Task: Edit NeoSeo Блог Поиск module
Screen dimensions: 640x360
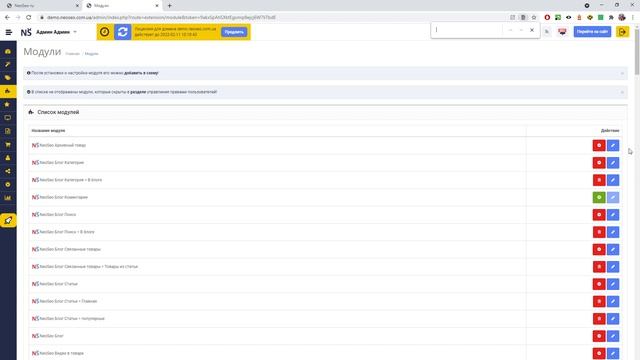Action: (613, 215)
